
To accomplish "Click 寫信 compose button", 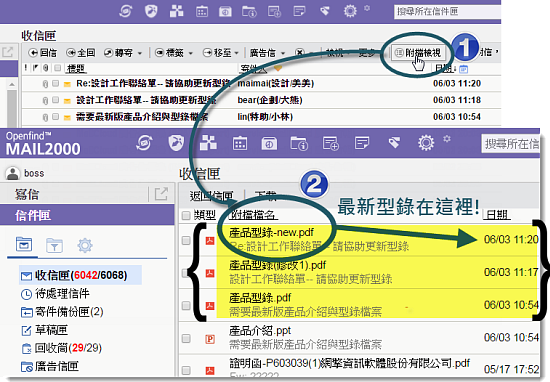I will [x=27, y=194].
